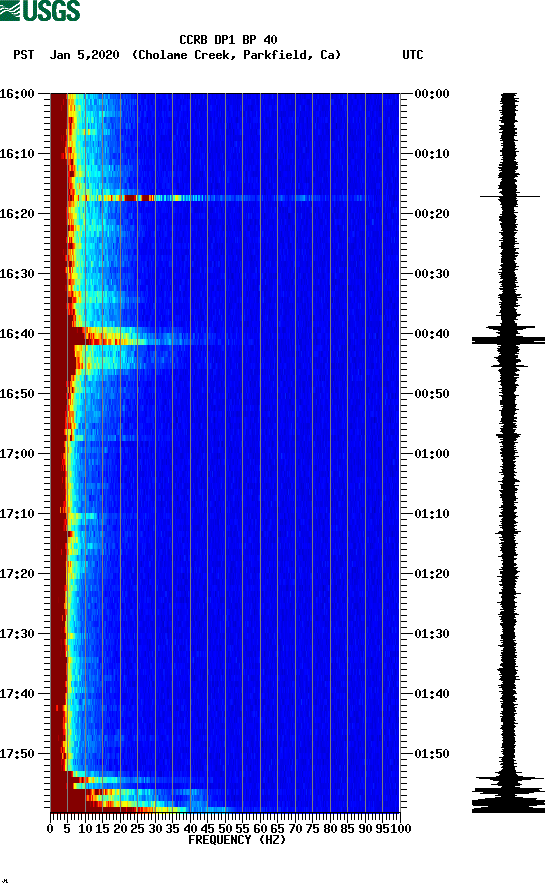Click the 17:50 PST time label

pyautogui.click(x=17, y=754)
